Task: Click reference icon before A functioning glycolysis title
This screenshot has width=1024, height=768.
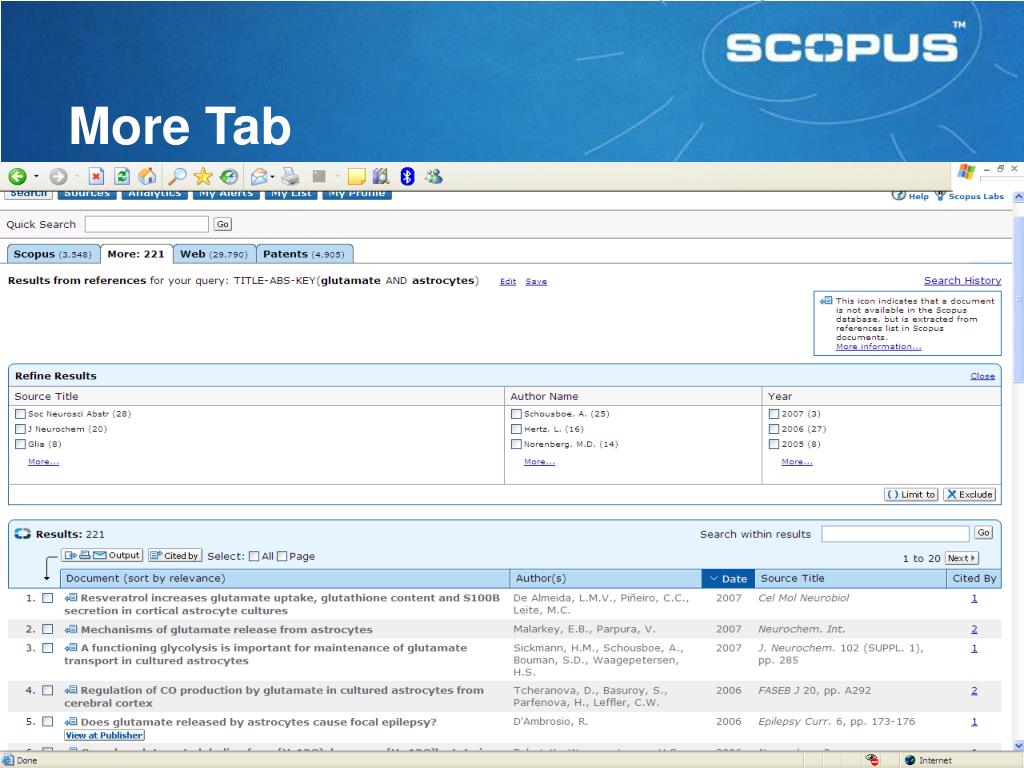Action: 71,648
